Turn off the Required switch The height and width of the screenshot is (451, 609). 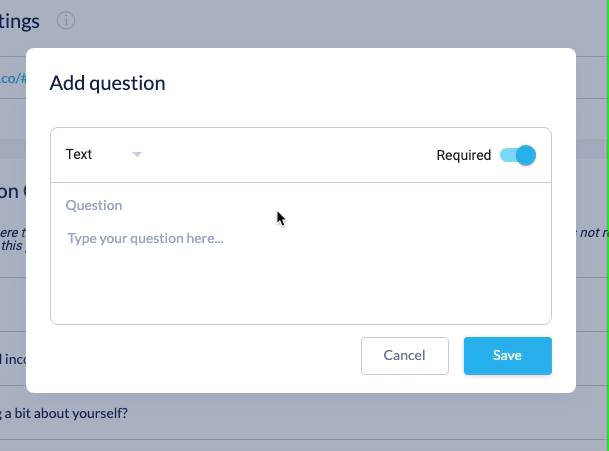(518, 155)
